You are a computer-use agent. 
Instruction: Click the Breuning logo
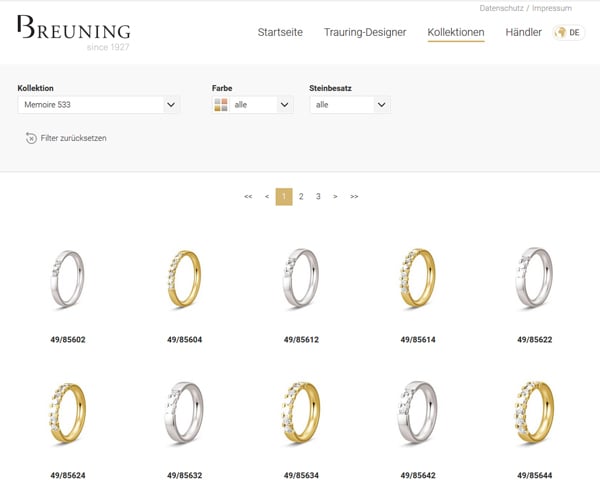[x=74, y=32]
